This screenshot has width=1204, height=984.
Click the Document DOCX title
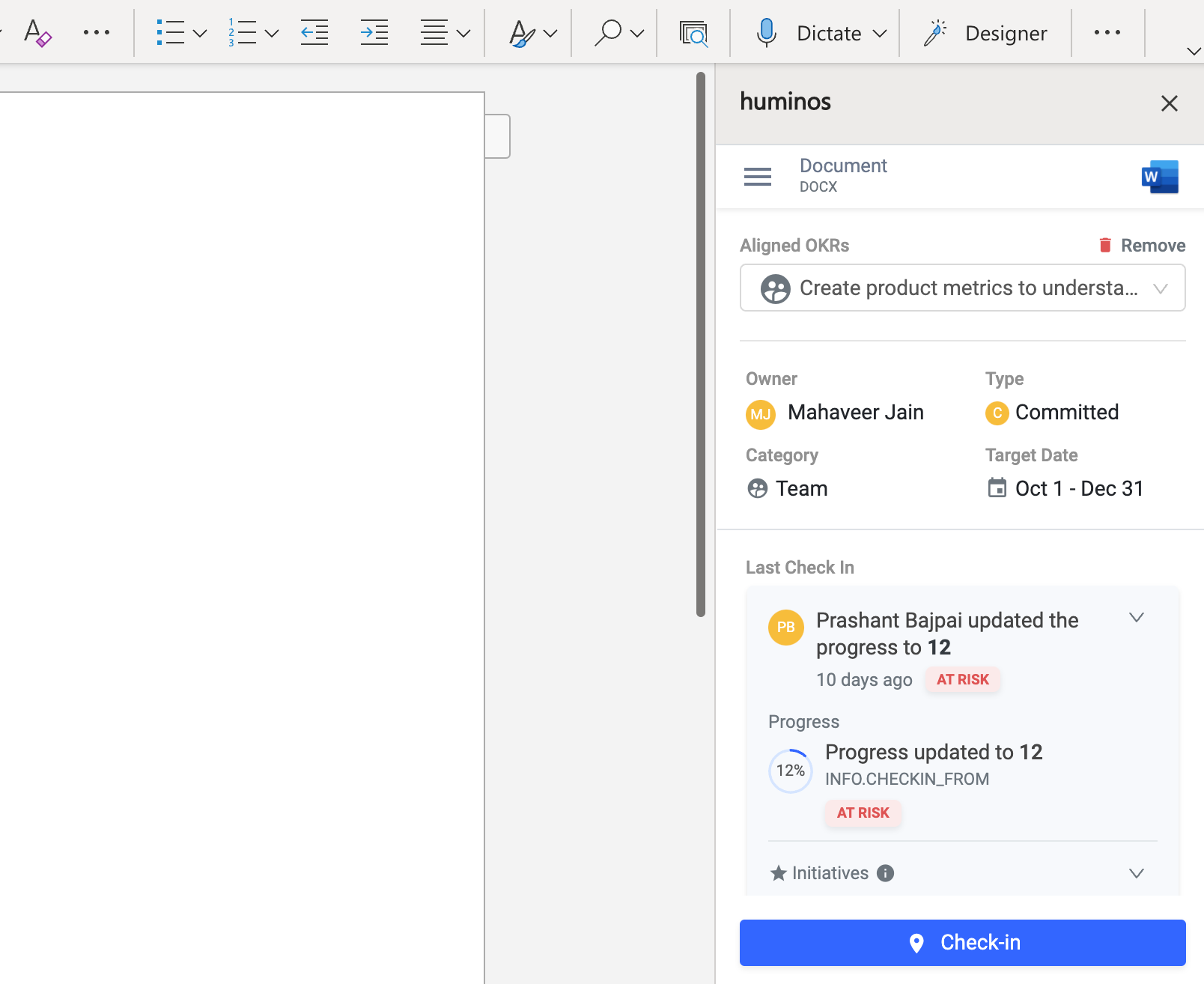(843, 176)
